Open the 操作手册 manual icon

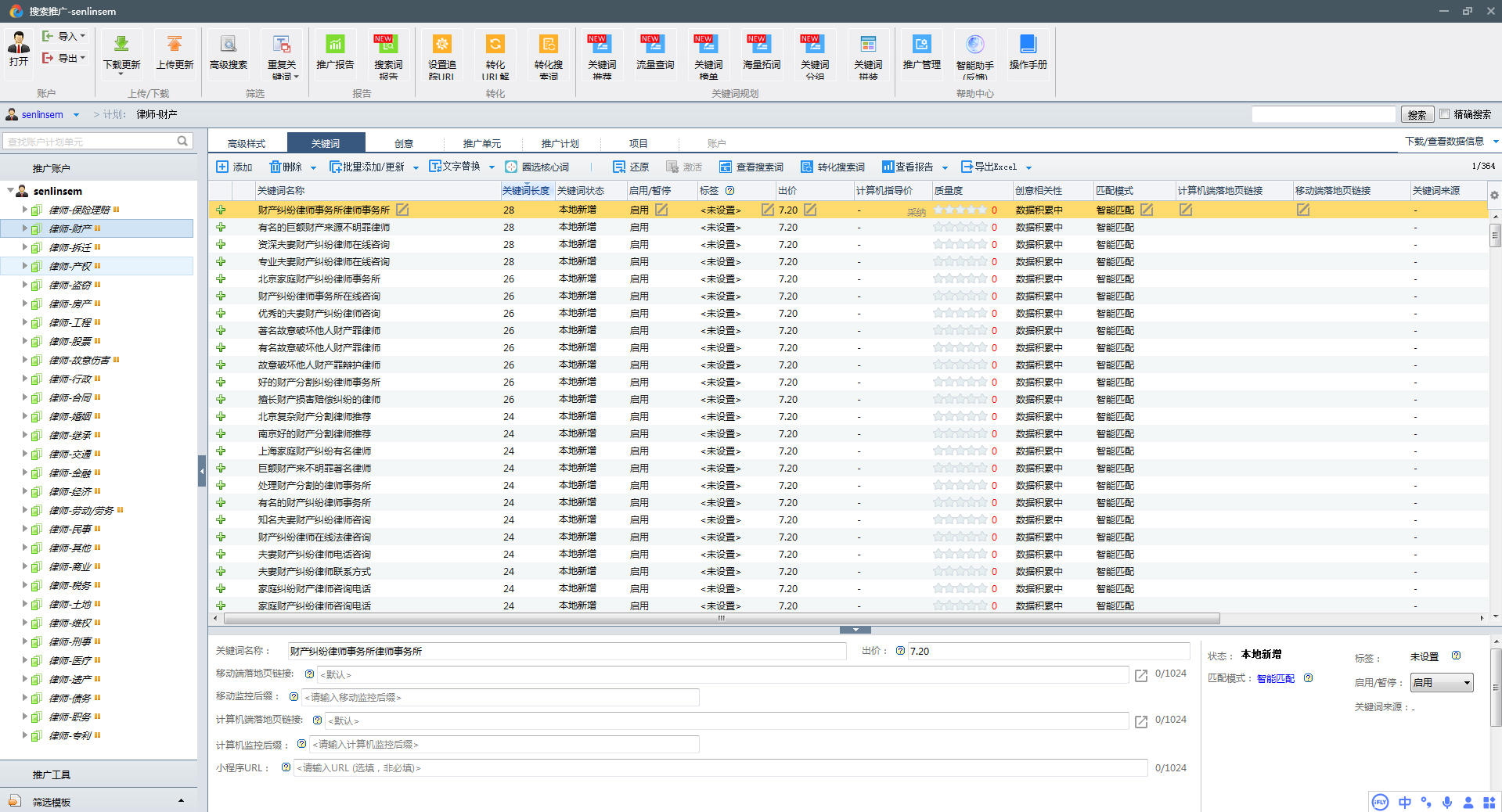(x=1028, y=45)
